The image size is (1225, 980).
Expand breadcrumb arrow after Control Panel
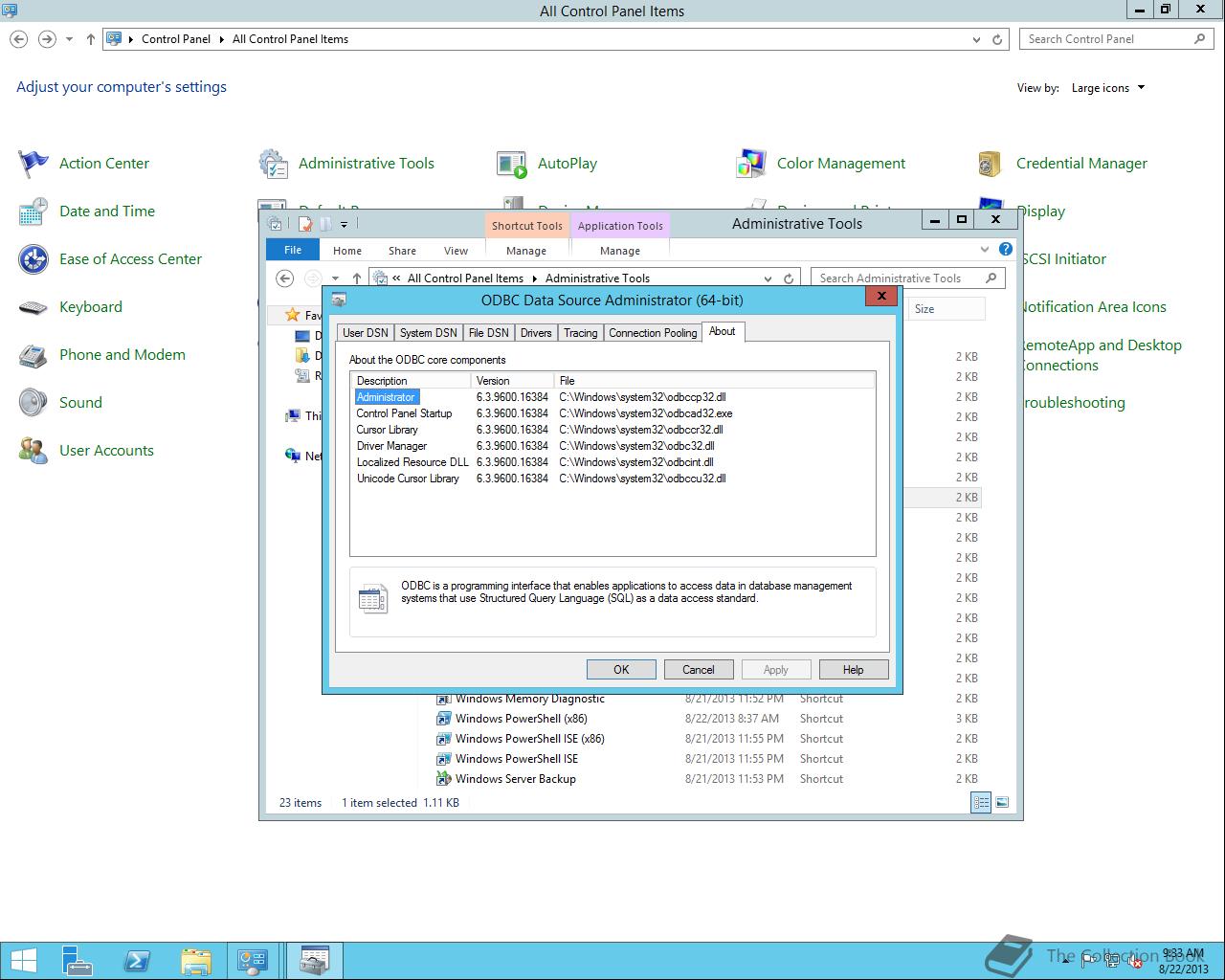(222, 39)
